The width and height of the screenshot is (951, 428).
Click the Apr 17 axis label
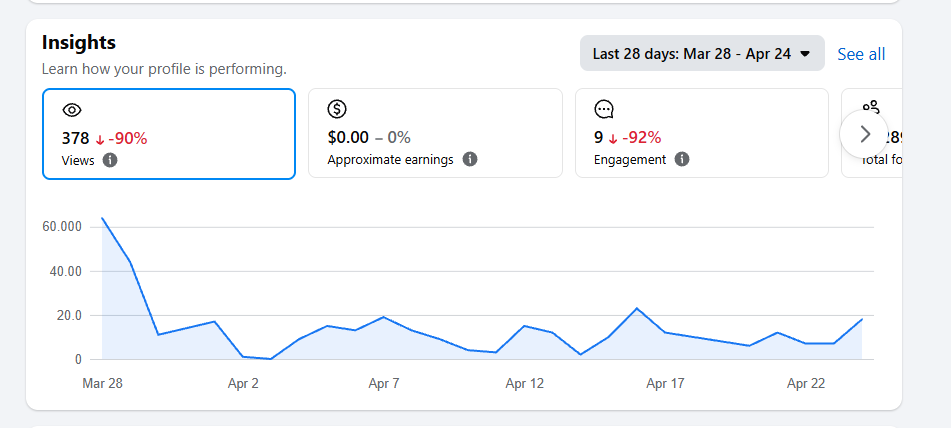click(665, 384)
